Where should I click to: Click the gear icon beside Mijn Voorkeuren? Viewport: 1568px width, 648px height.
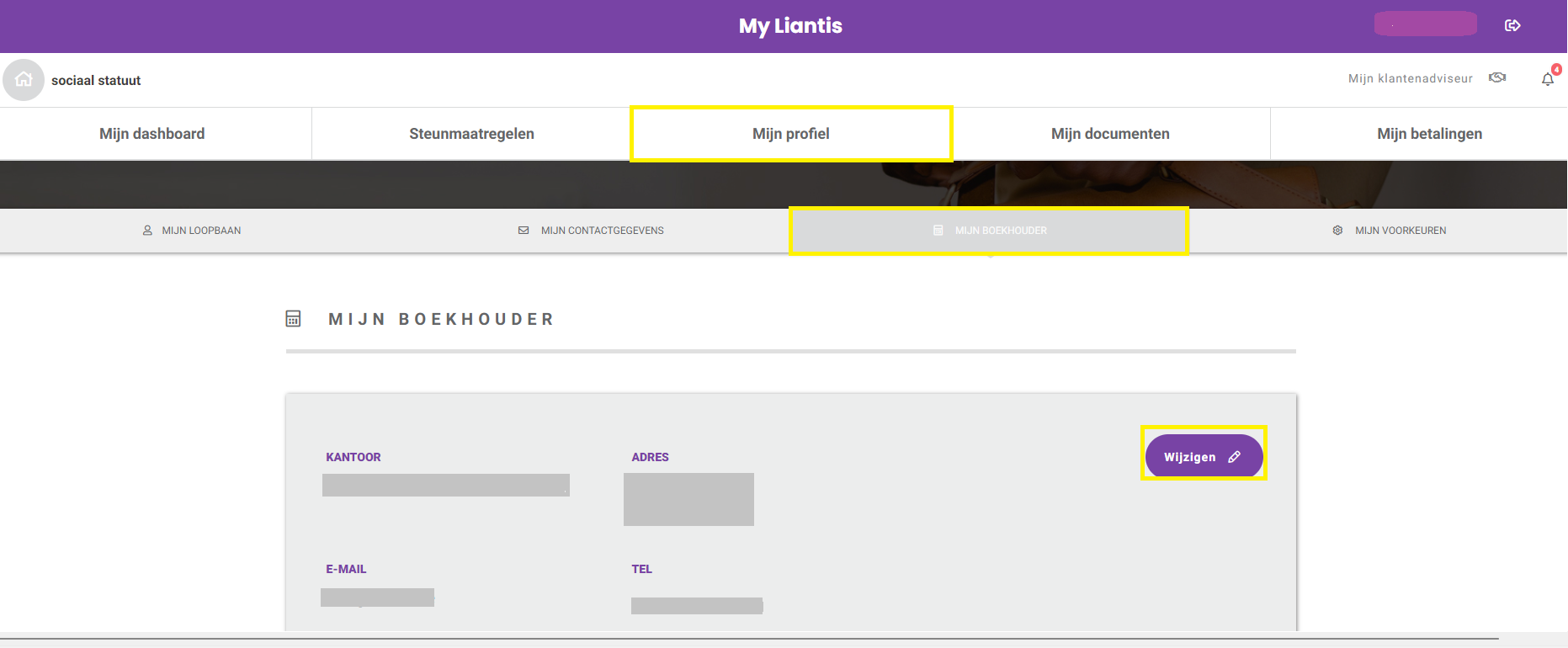tap(1337, 231)
